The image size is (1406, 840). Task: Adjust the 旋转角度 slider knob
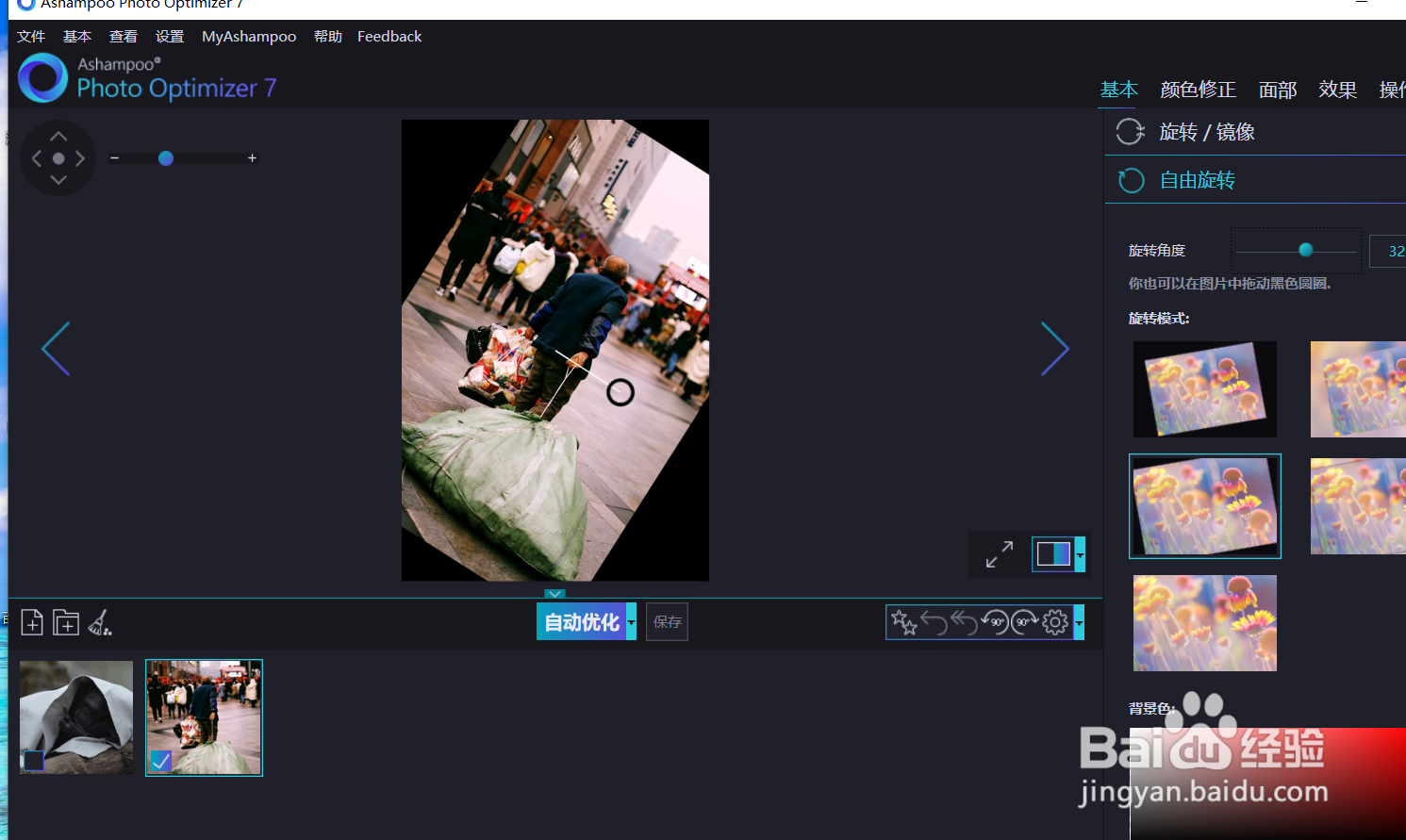(x=1306, y=250)
